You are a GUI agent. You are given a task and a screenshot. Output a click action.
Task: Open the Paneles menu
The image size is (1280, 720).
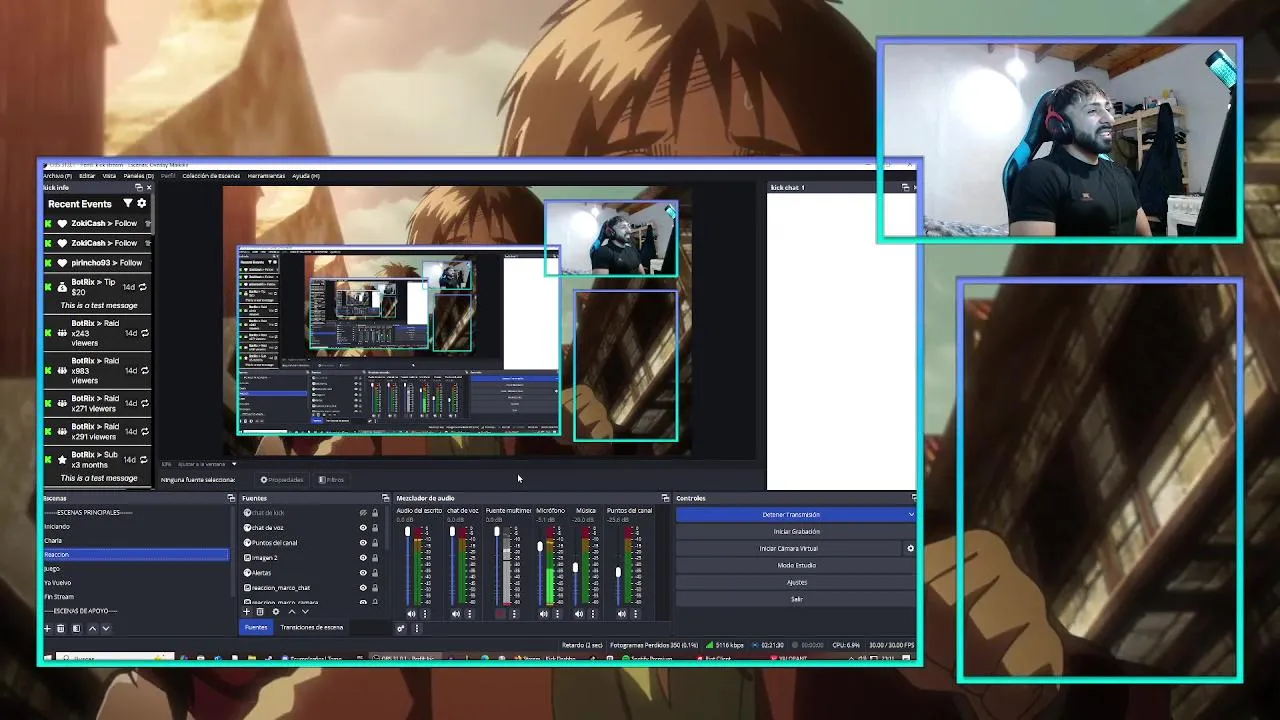point(138,176)
